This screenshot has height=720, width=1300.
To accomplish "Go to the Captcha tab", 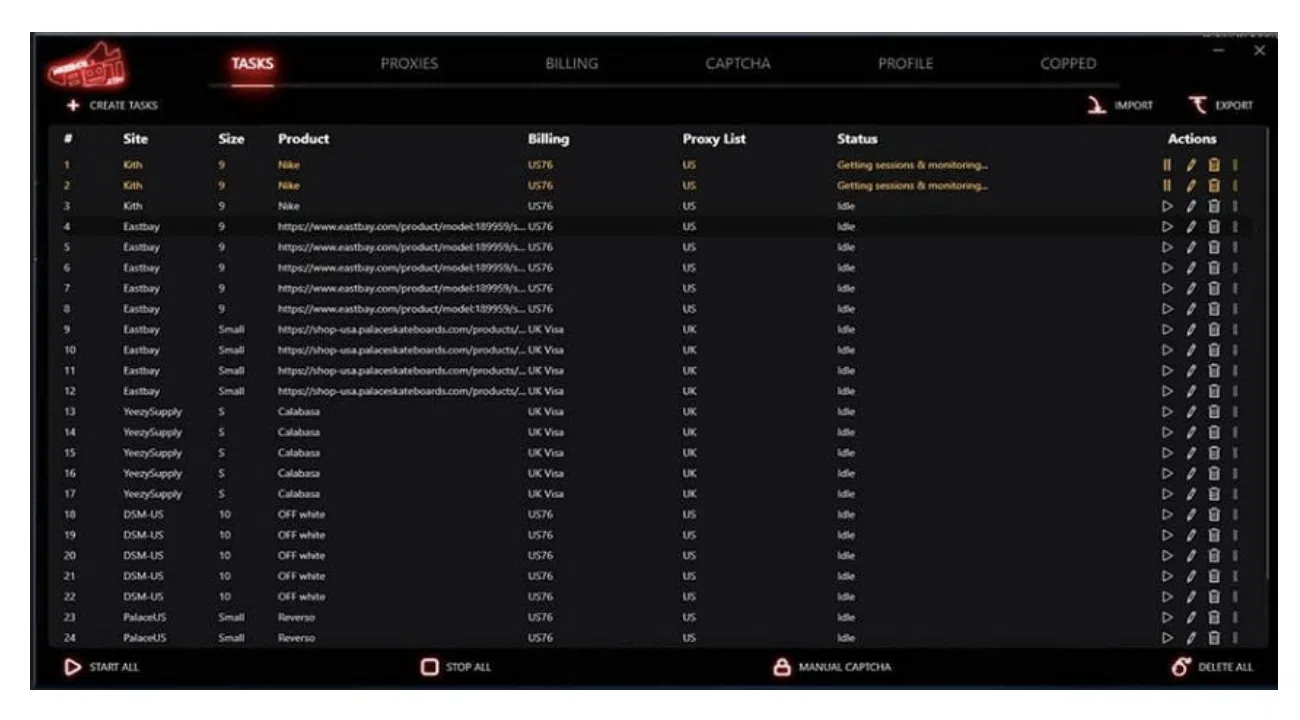I will pos(738,64).
